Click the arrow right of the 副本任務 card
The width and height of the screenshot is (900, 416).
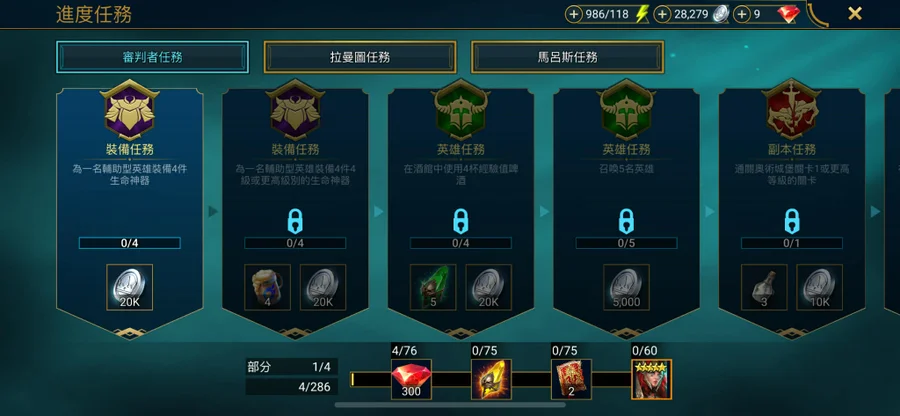875,212
